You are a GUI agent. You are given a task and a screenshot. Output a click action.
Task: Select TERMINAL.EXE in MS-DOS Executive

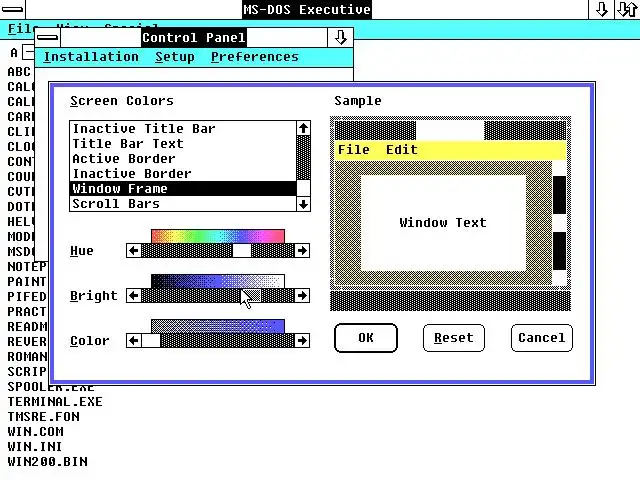(55, 402)
